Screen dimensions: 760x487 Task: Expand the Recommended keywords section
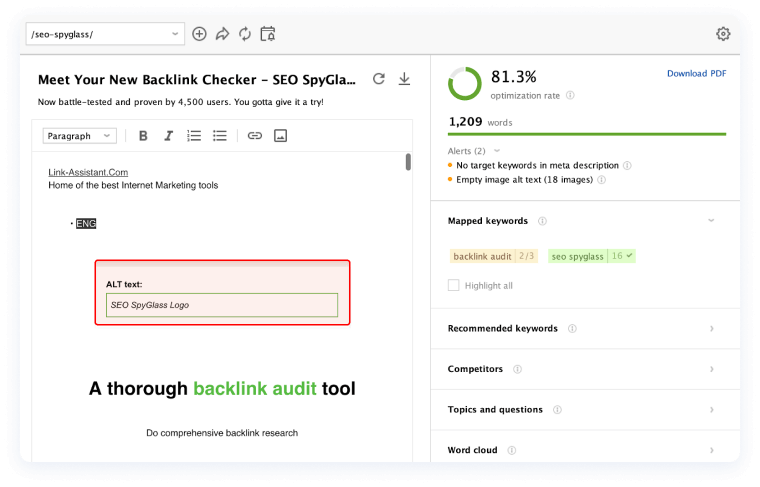click(x=711, y=328)
